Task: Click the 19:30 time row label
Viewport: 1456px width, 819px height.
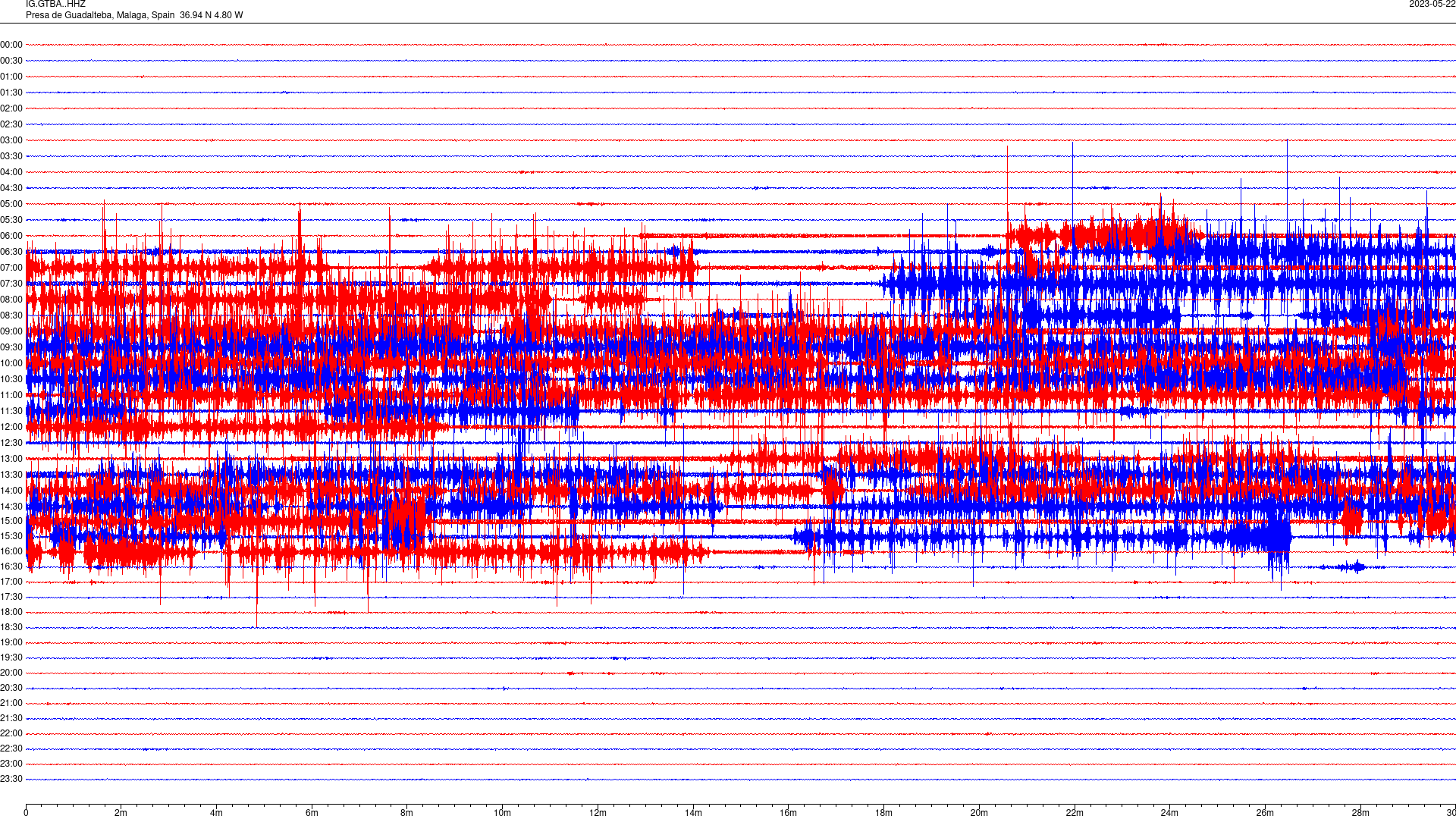Action: [11, 657]
